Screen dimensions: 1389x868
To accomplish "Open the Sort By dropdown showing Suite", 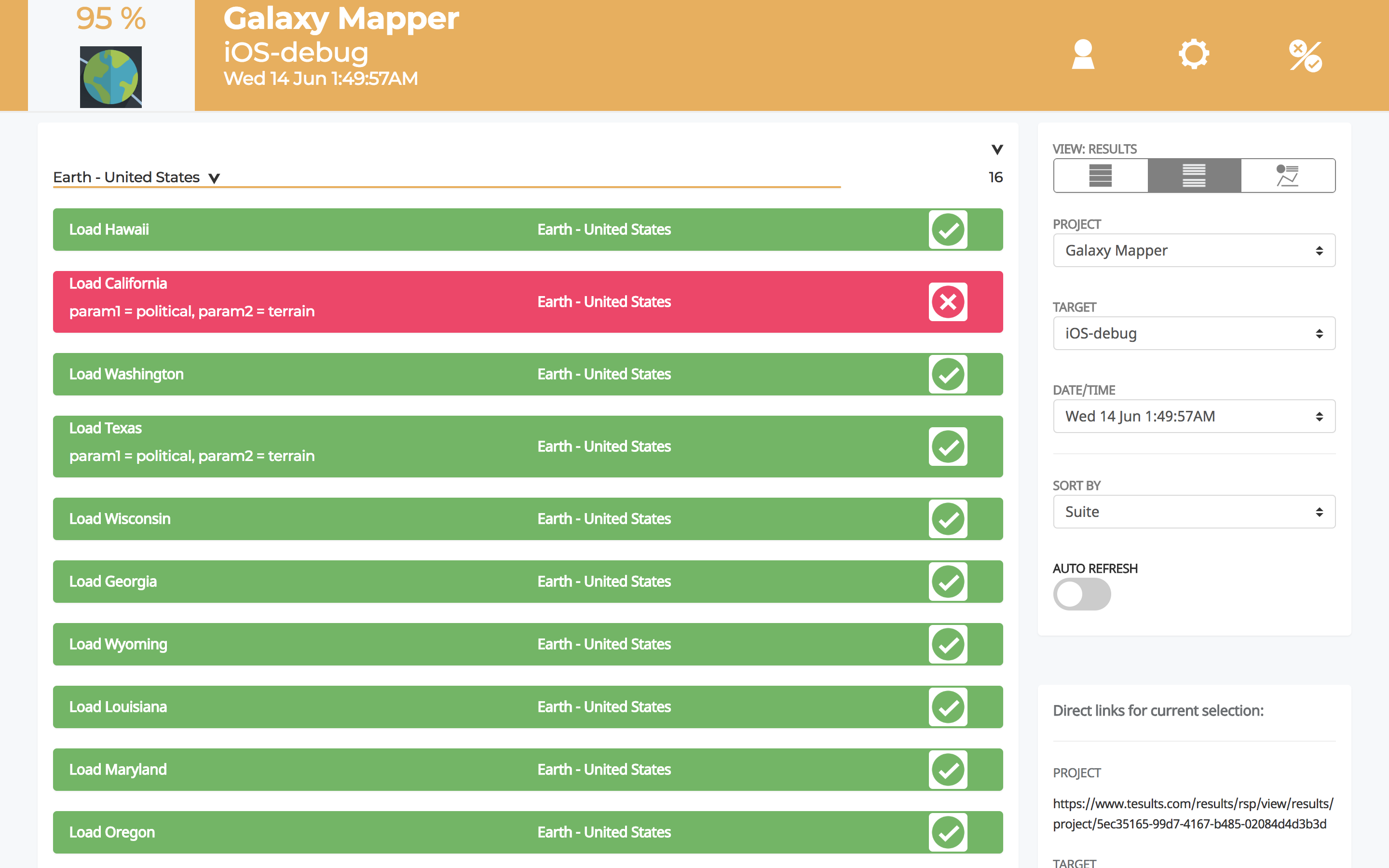I will coord(1194,512).
